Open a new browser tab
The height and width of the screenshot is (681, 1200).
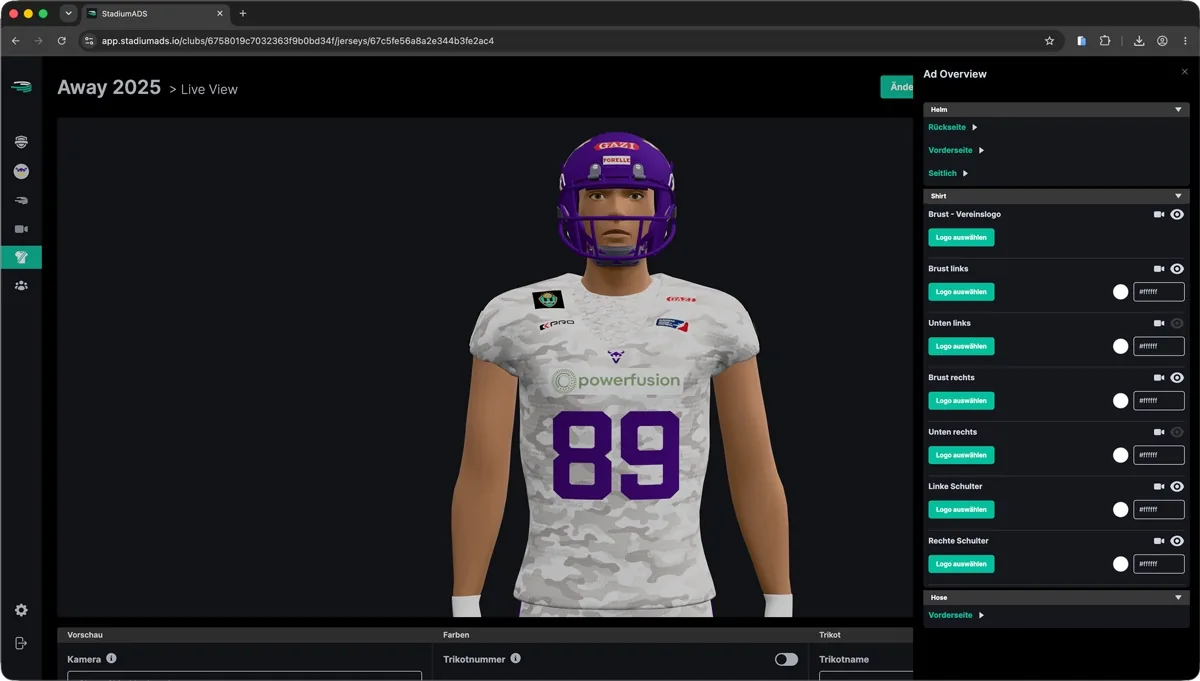tap(243, 13)
